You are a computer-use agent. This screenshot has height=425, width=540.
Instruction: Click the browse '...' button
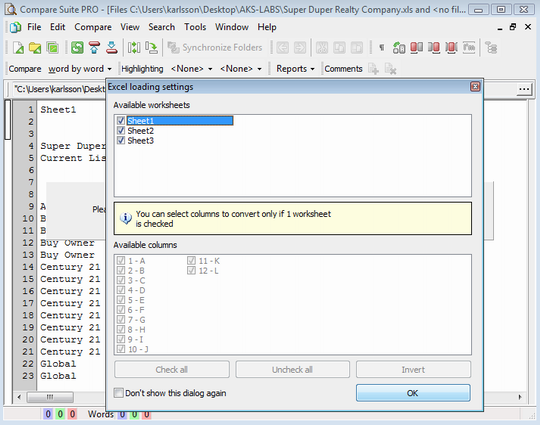point(524,89)
